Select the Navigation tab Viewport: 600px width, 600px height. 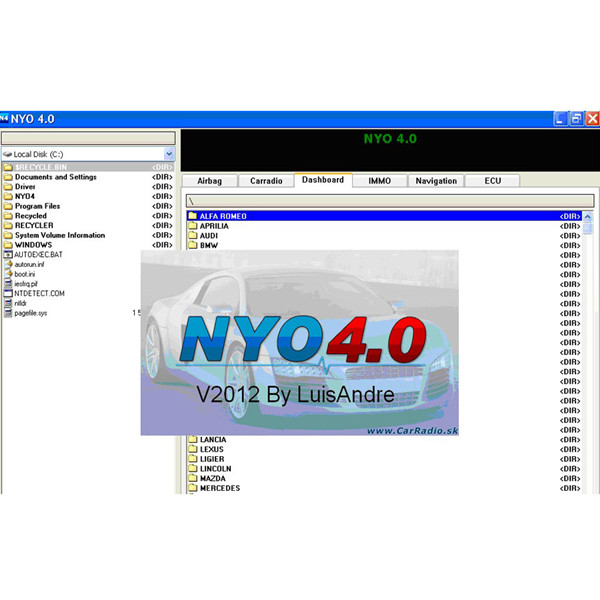click(436, 181)
